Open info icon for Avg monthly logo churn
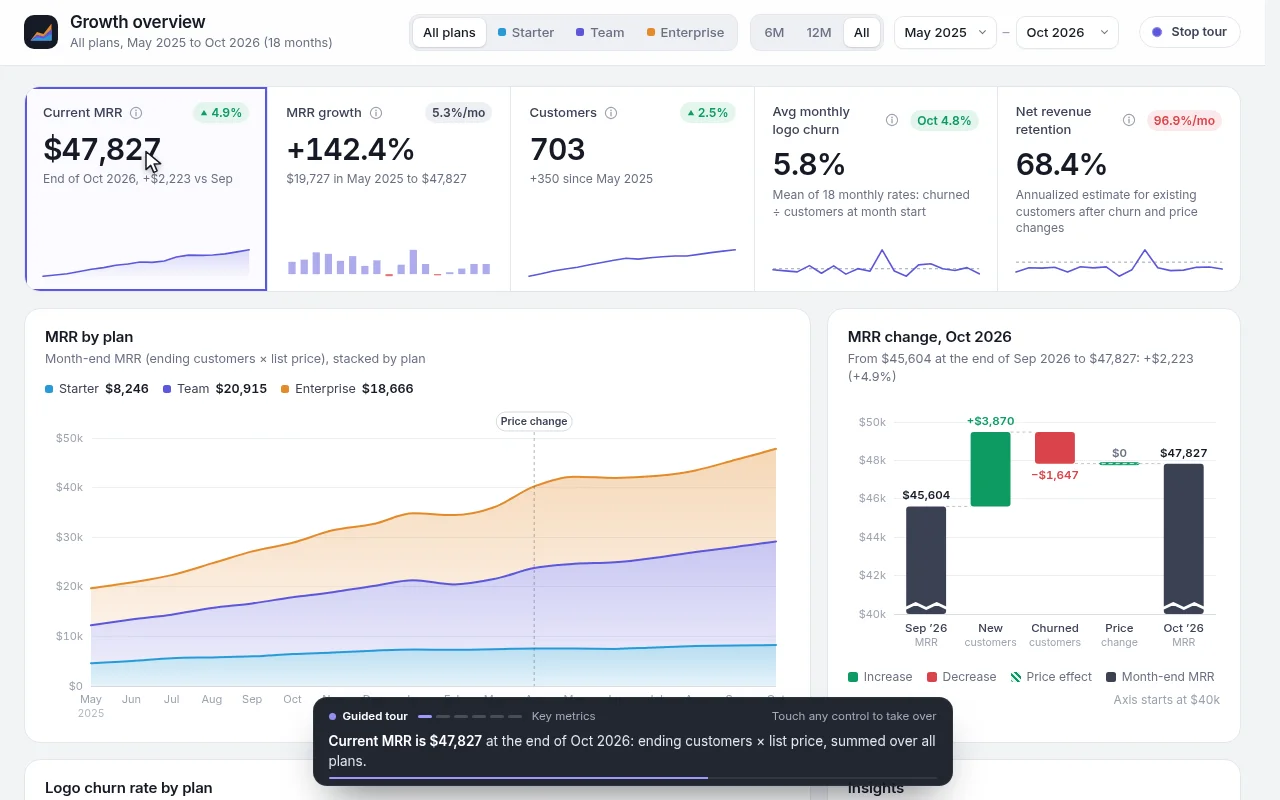 (x=892, y=120)
